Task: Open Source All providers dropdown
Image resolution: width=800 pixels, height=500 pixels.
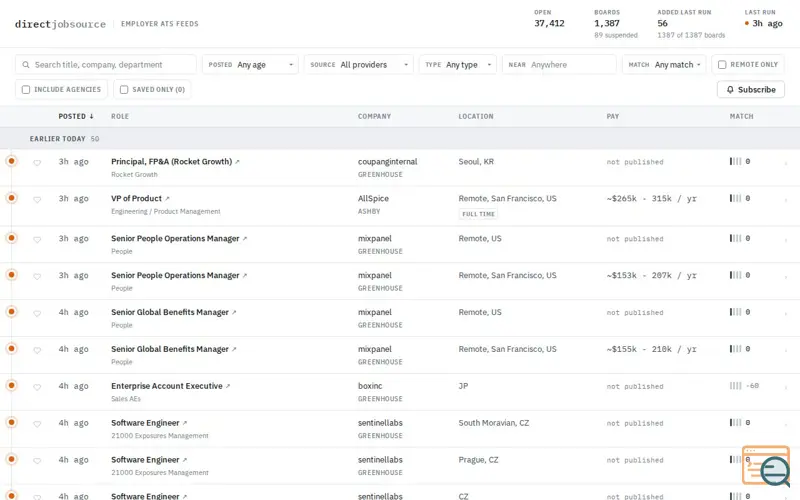Action: click(x=359, y=65)
